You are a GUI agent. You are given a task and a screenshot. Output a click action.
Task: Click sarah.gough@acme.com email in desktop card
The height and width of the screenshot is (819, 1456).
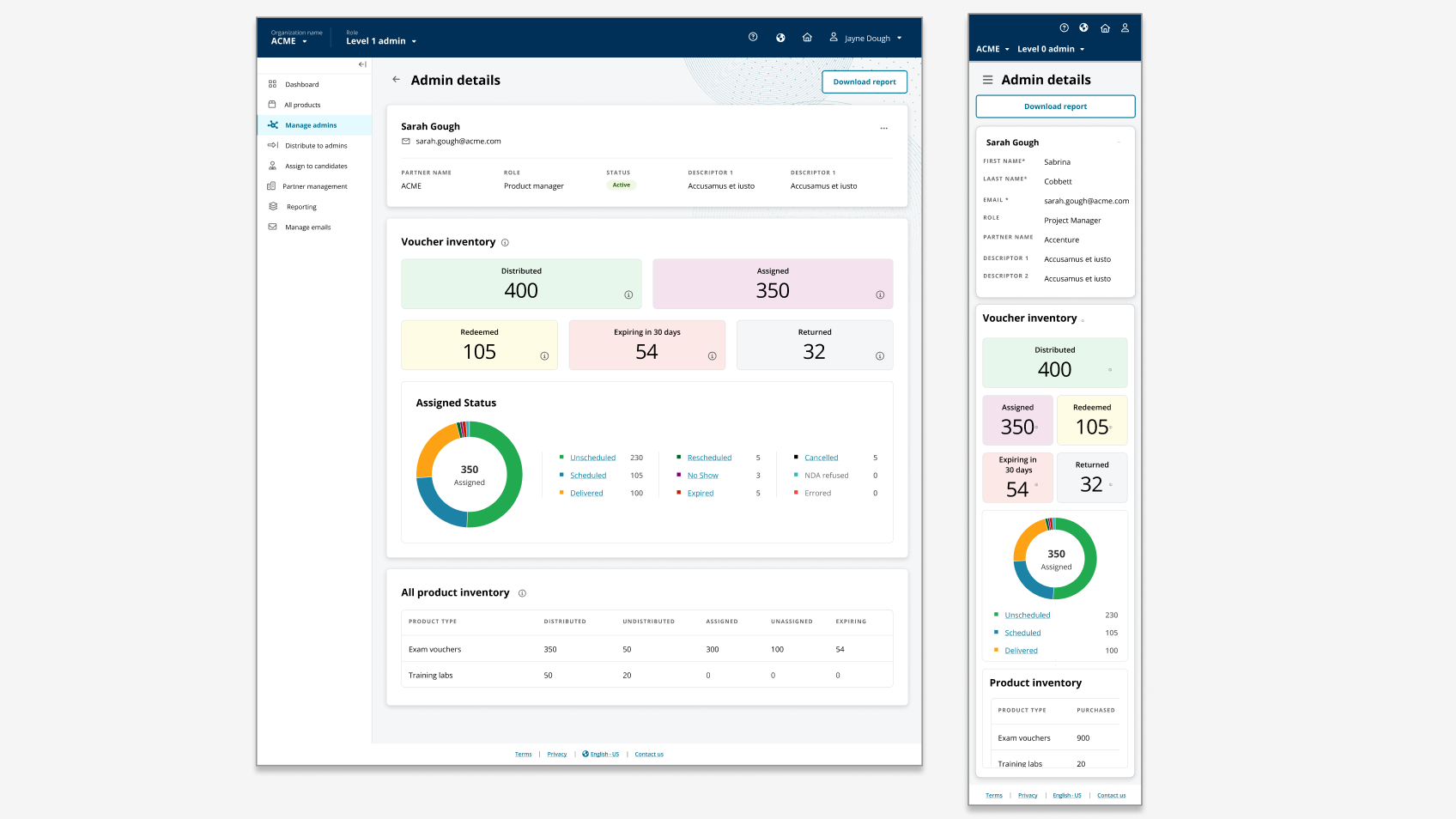coord(458,142)
